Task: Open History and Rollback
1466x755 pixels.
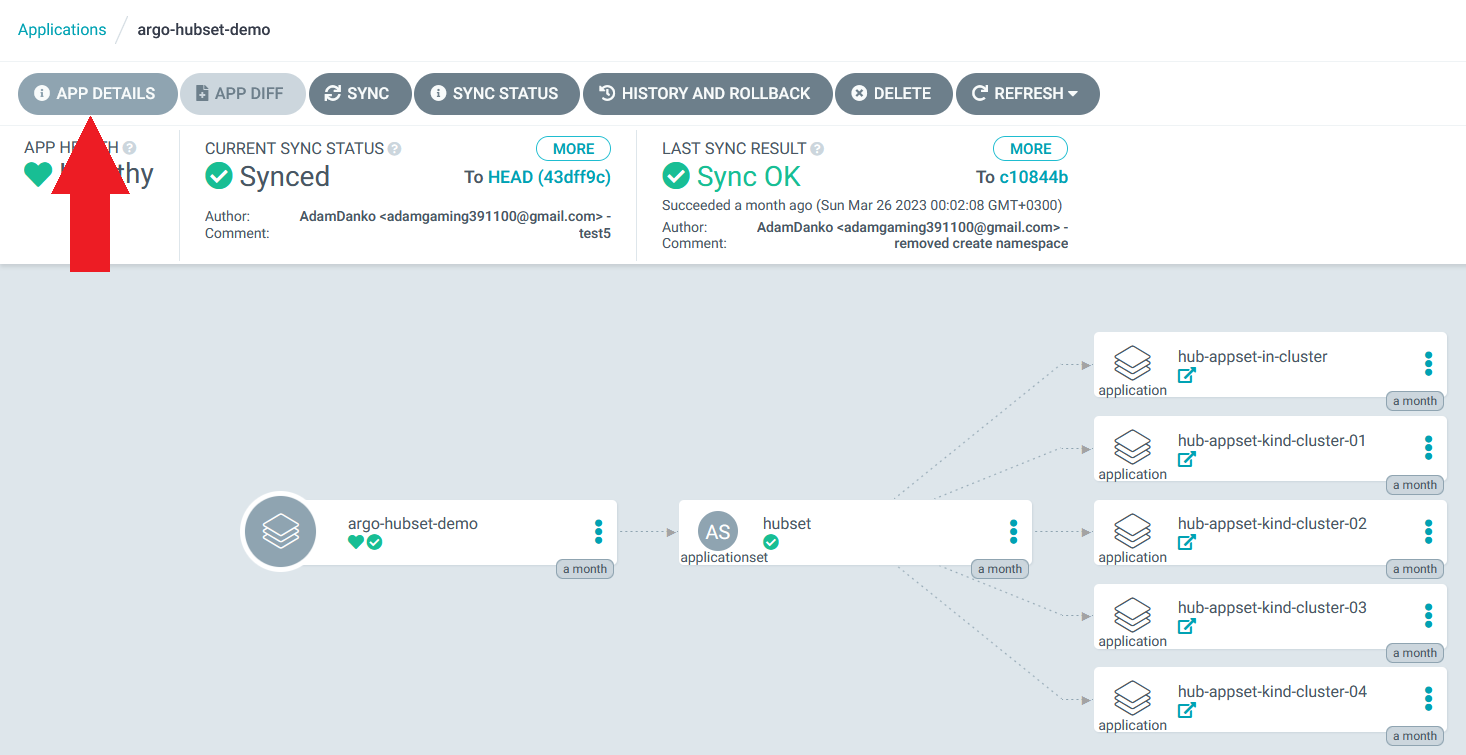Action: pyautogui.click(x=707, y=94)
